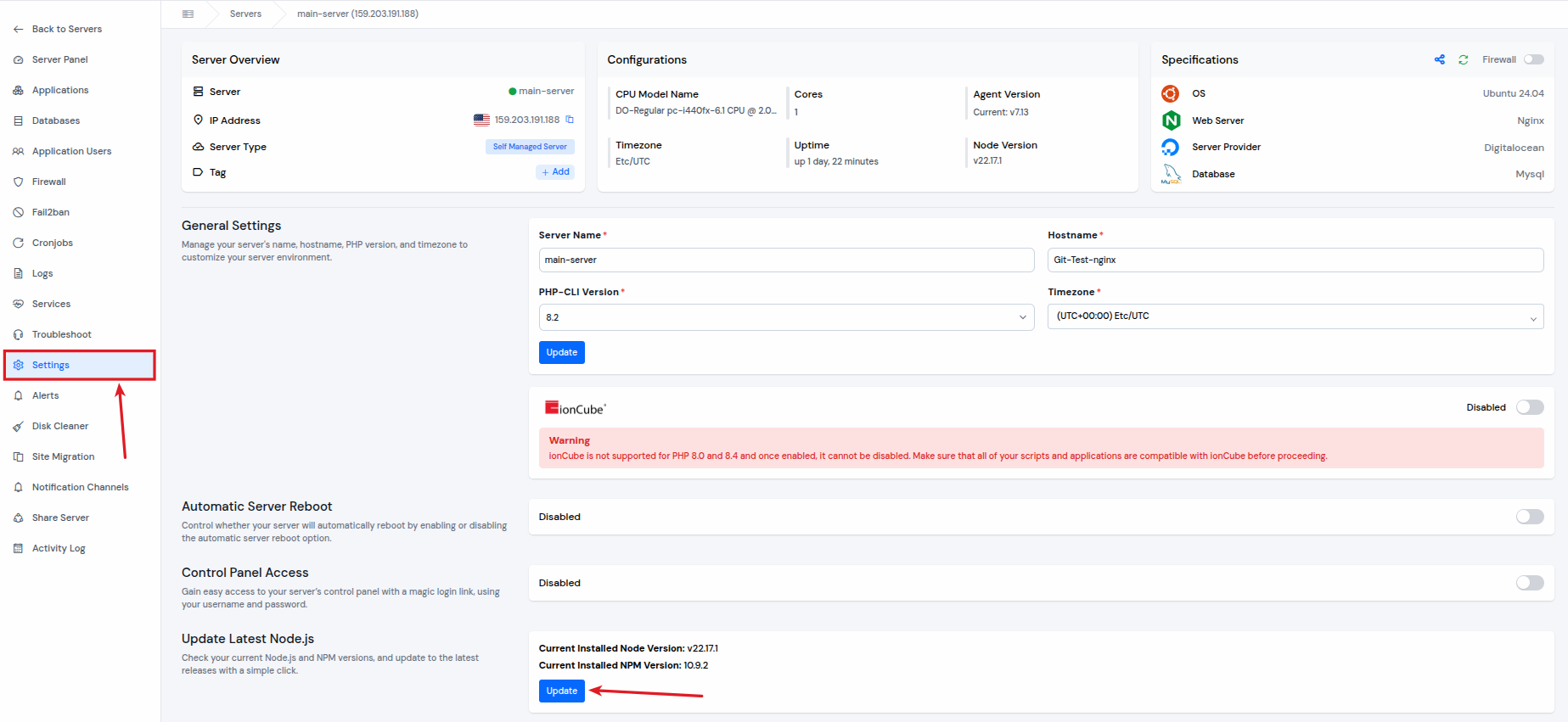Click Update button under General Settings

point(561,352)
